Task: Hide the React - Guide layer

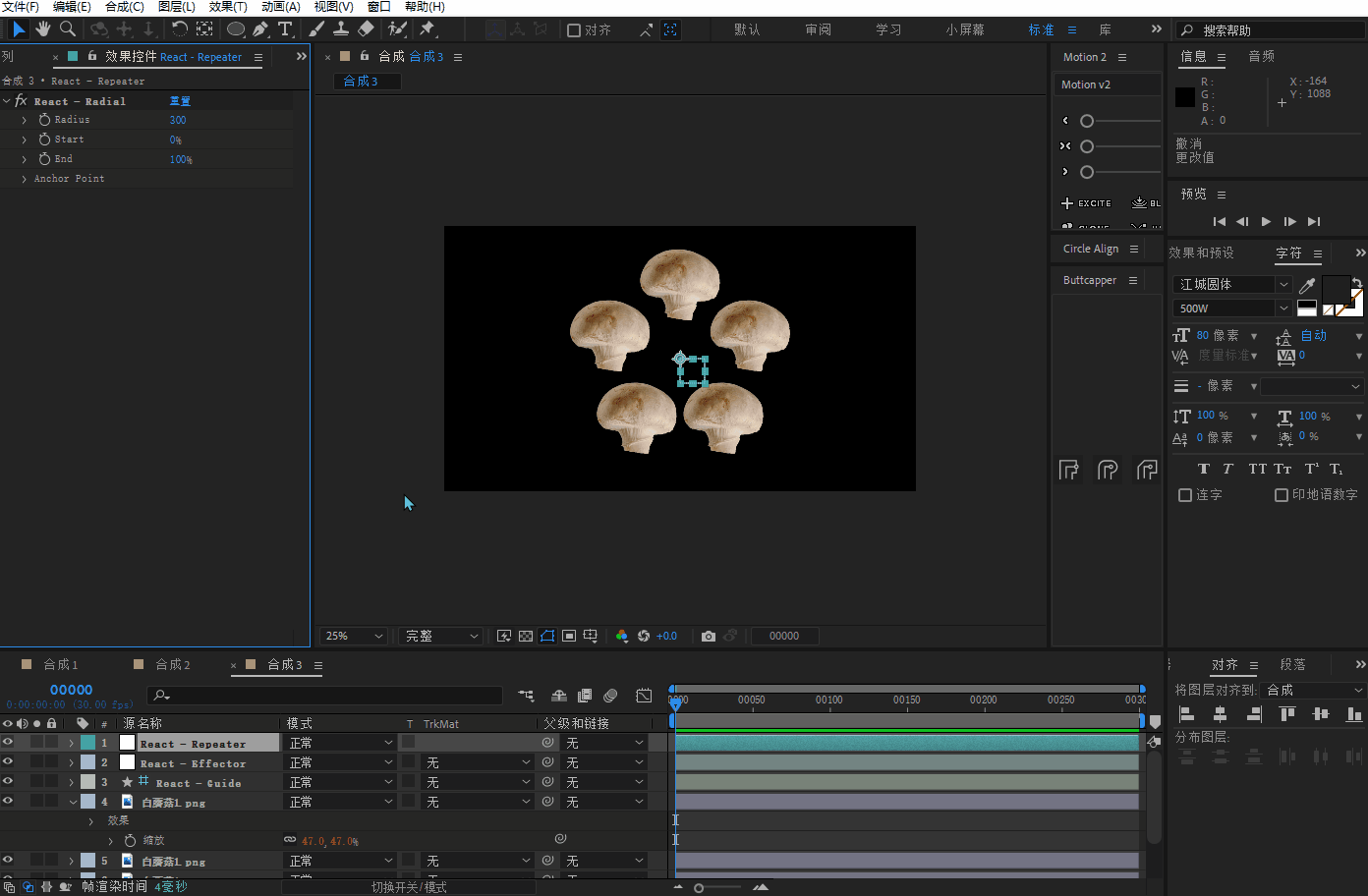Action: (x=8, y=782)
